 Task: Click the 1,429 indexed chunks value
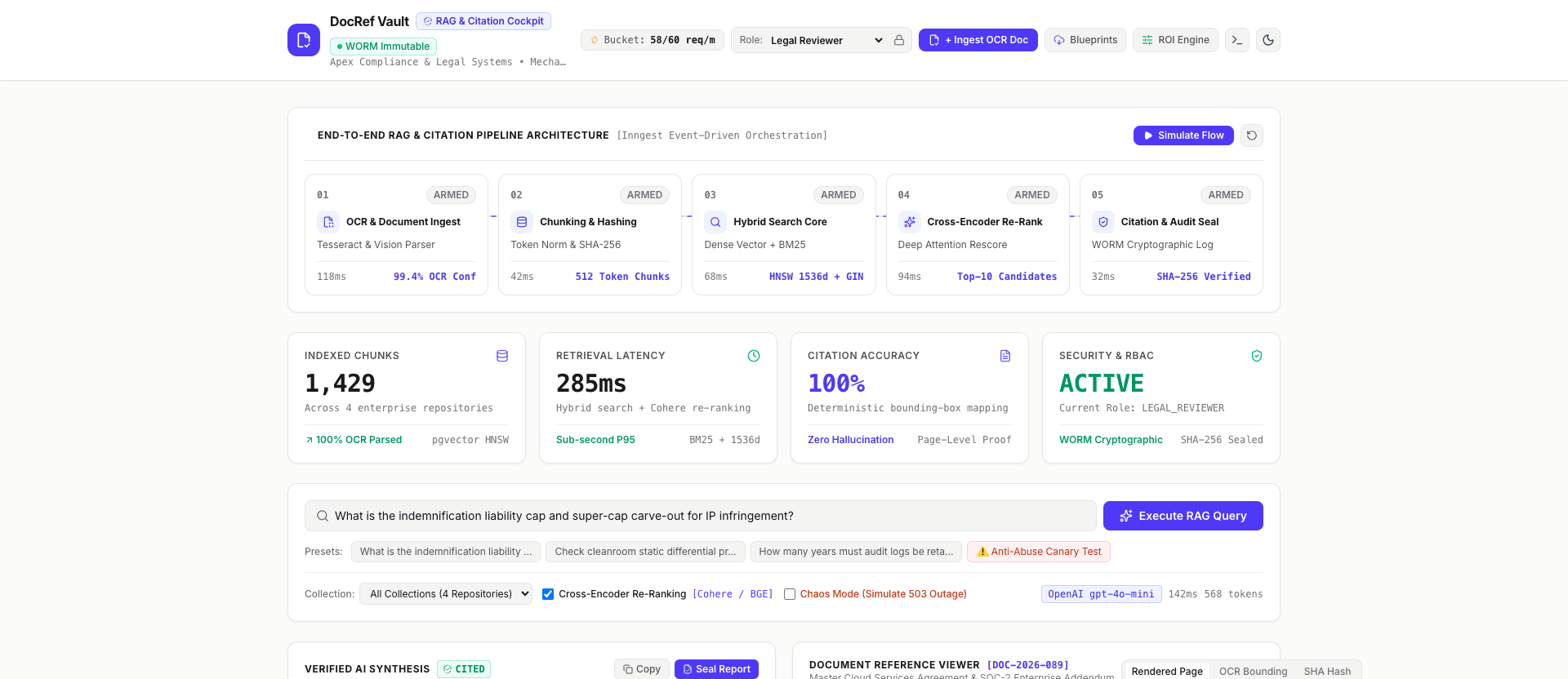pyautogui.click(x=340, y=383)
